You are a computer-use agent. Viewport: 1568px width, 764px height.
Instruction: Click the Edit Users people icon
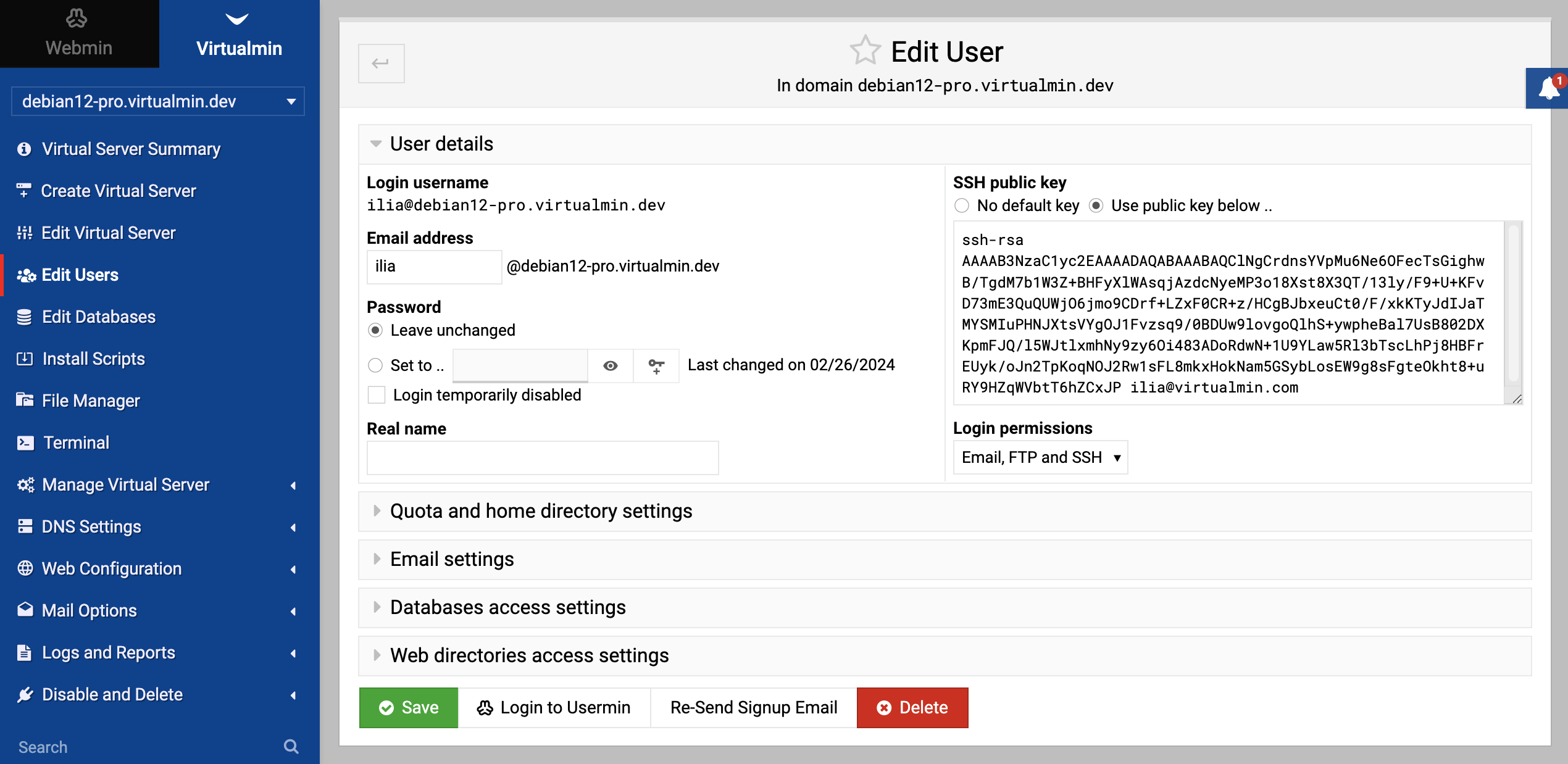coord(26,275)
